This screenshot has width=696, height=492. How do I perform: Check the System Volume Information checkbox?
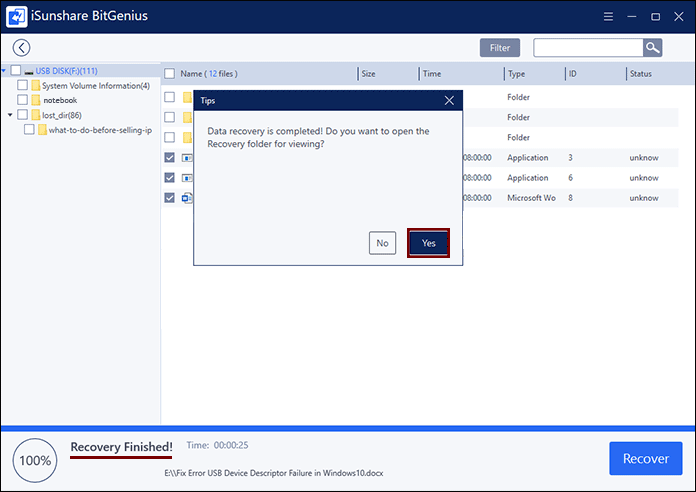22,85
